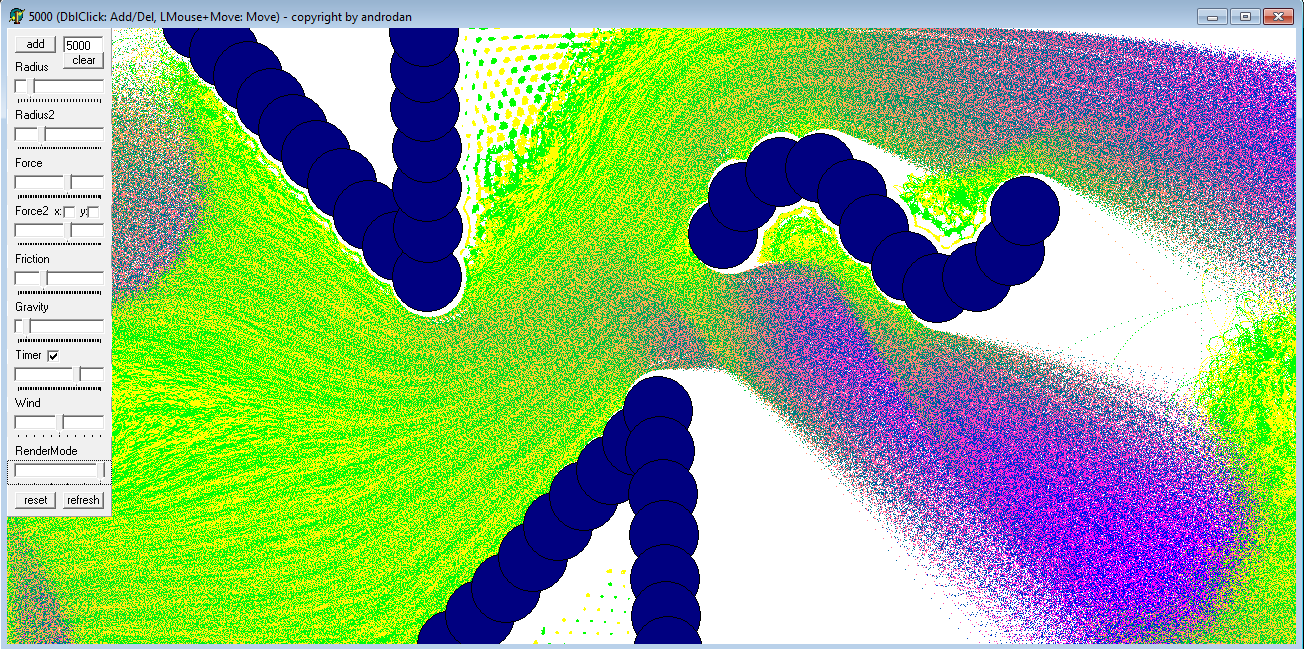Click the Force2 slider track
1304x649 pixels.
tap(59, 231)
